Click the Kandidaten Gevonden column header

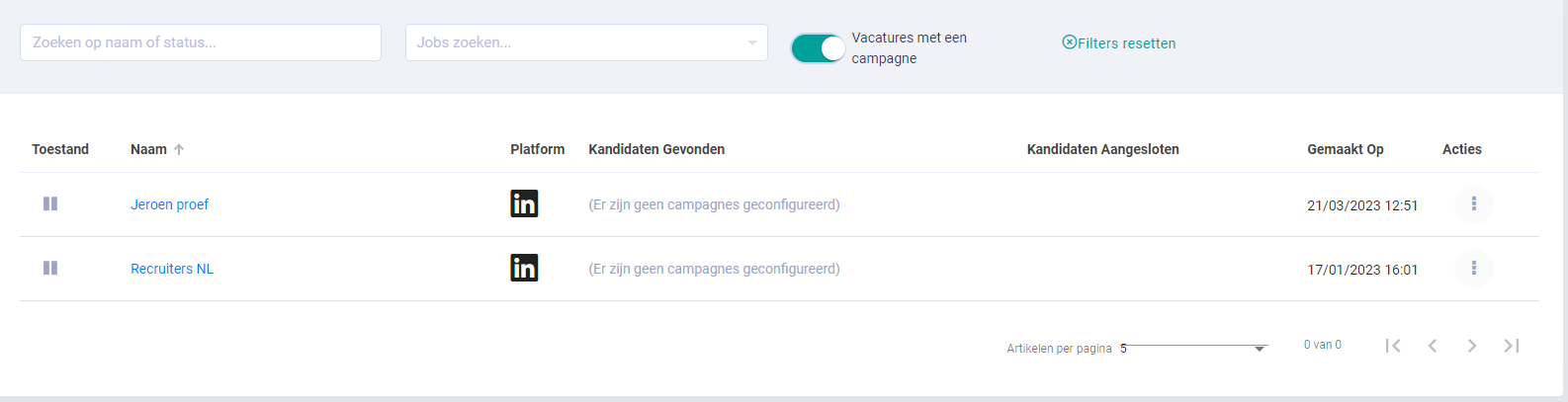pos(656,149)
